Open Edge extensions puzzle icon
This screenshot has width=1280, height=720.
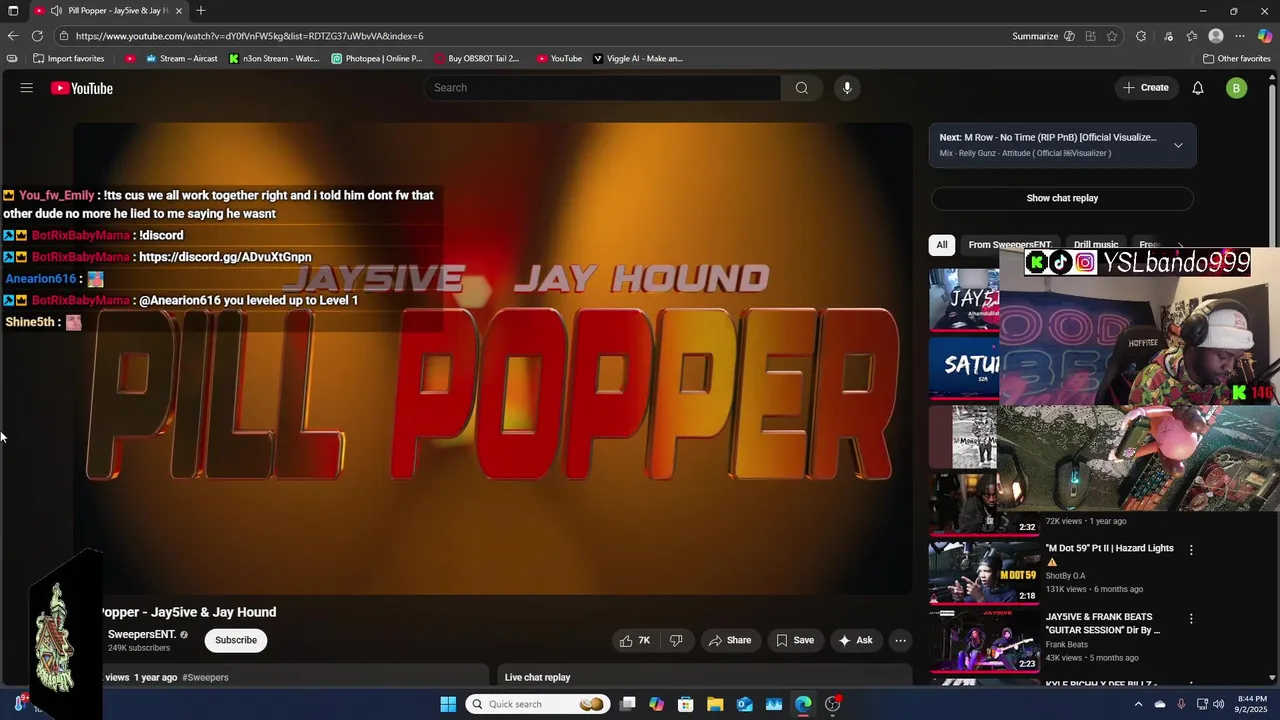(x=1141, y=36)
